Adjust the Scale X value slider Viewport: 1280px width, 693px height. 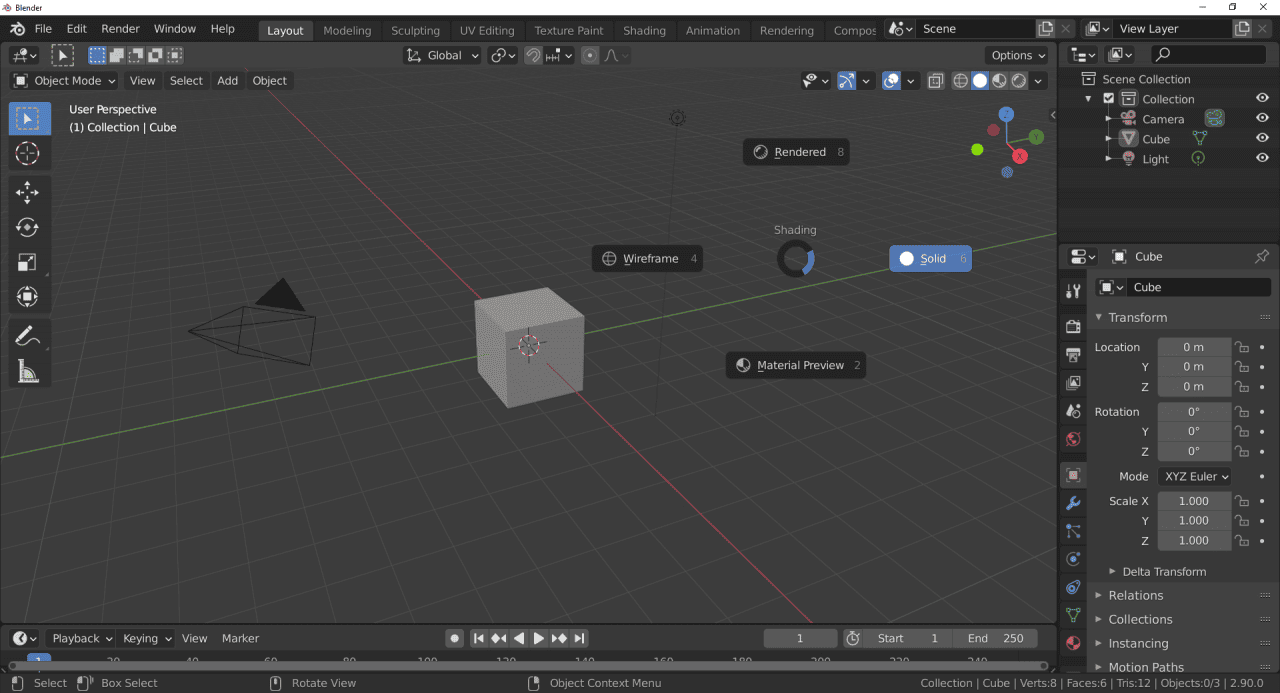click(x=1194, y=500)
